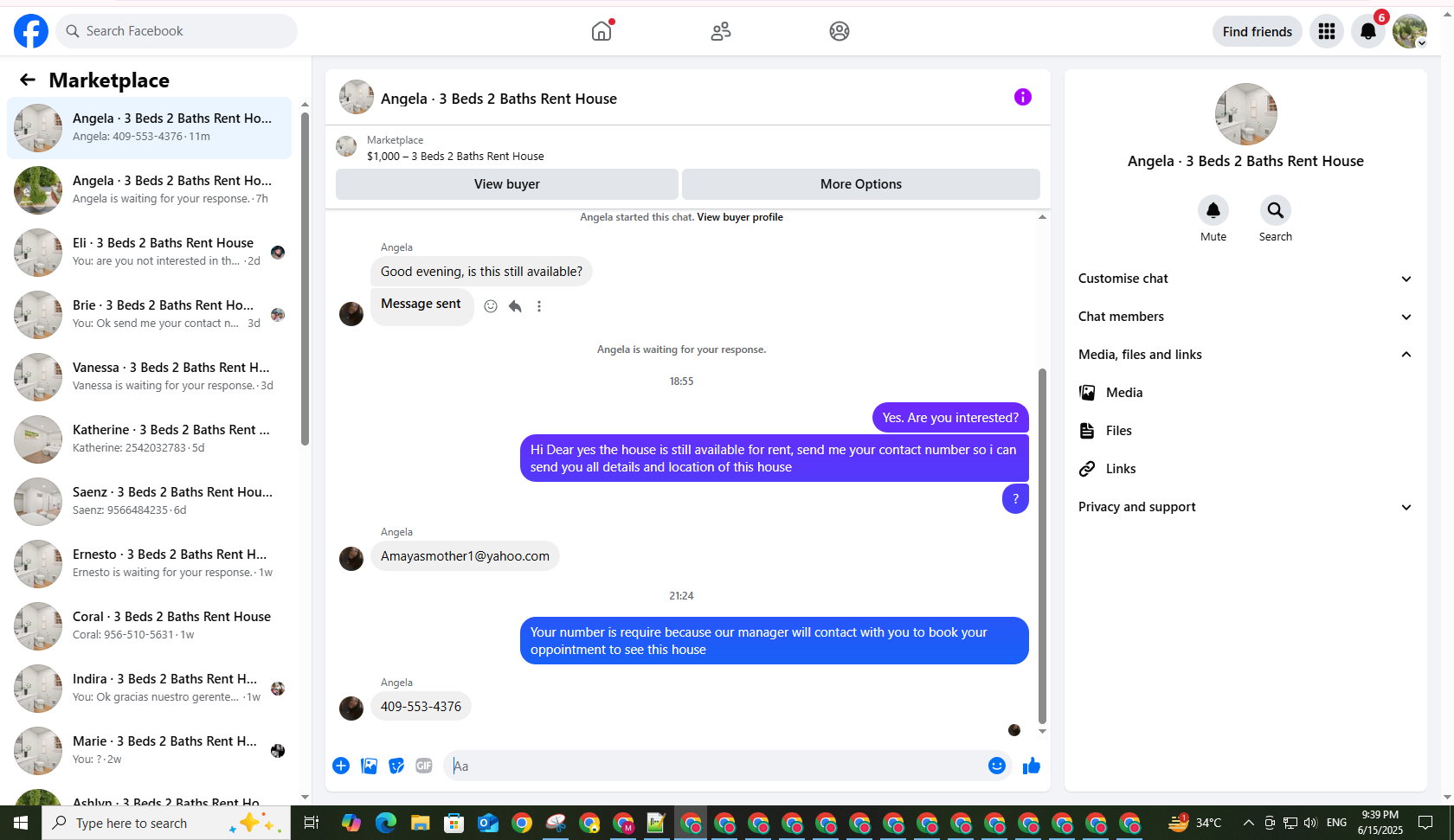Open Files in the chat info panel
Image resolution: width=1454 pixels, height=840 pixels.
click(1246, 431)
